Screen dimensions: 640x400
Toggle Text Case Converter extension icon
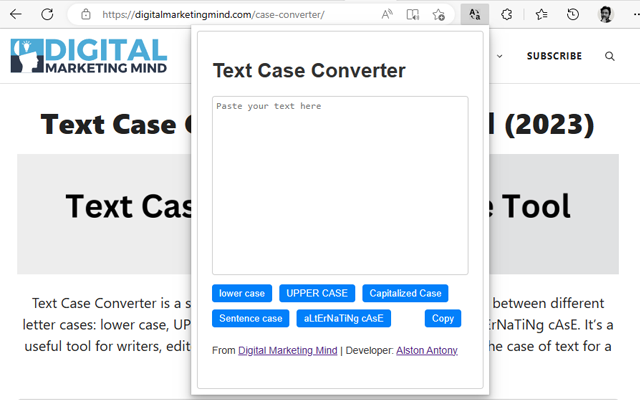click(475, 15)
